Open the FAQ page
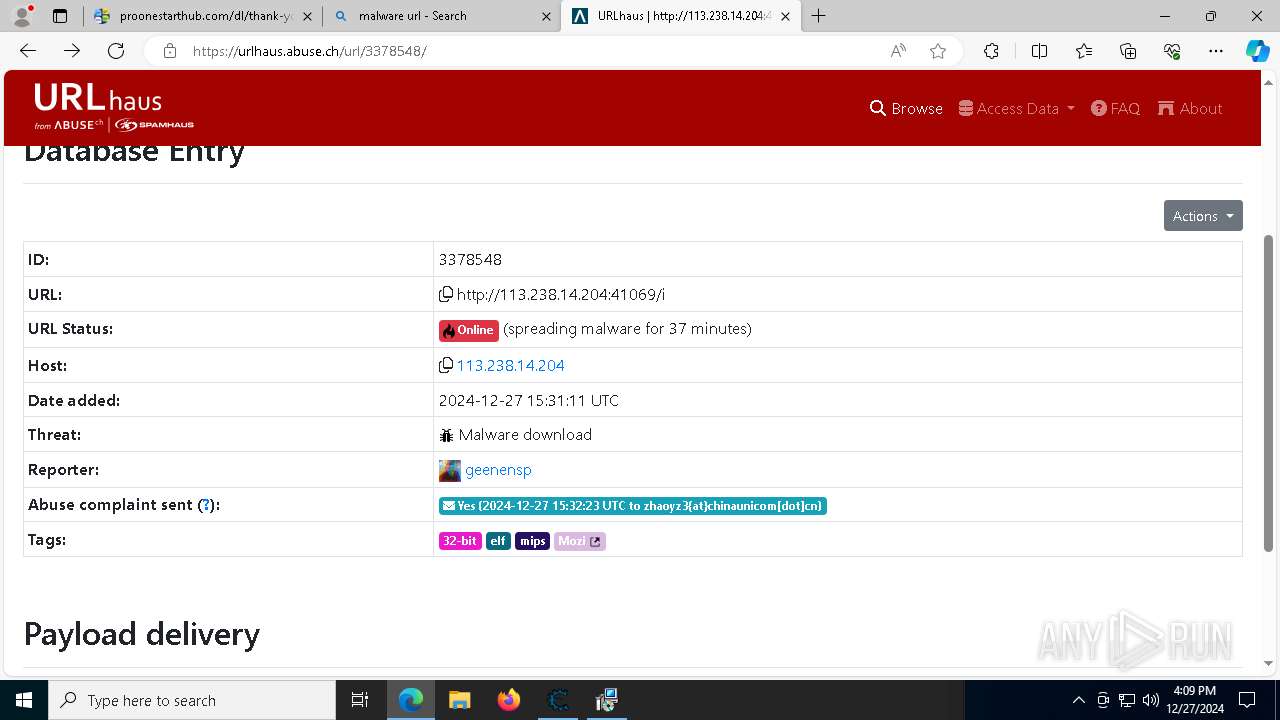The image size is (1280, 720). point(1115,108)
